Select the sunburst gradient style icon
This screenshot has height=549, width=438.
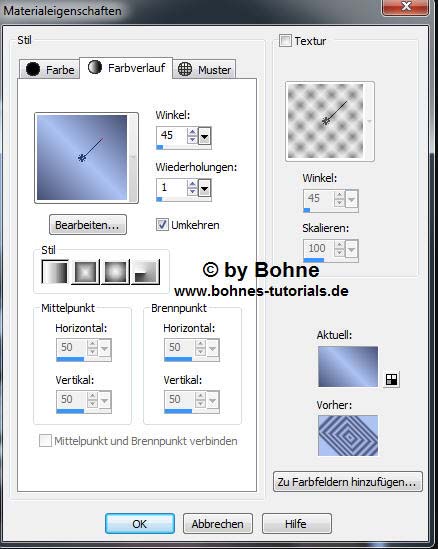116,272
